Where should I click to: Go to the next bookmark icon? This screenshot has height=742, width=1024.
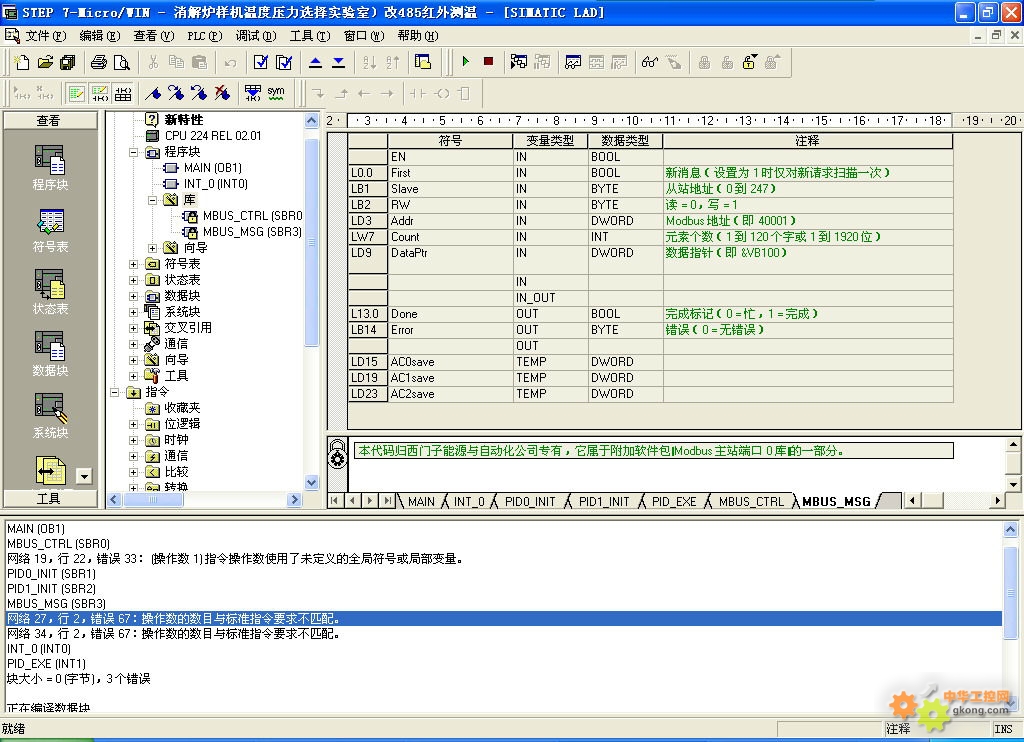pyautogui.click(x=176, y=93)
